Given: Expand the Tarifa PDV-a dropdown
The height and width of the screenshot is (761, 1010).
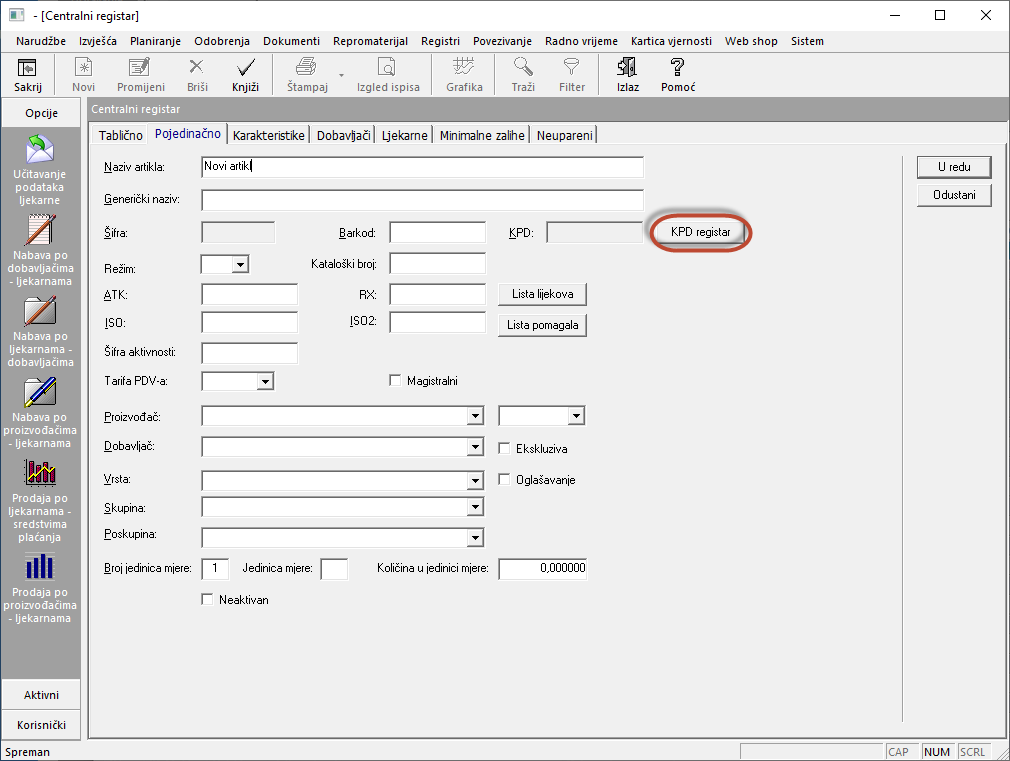Looking at the screenshot, I should (x=265, y=381).
